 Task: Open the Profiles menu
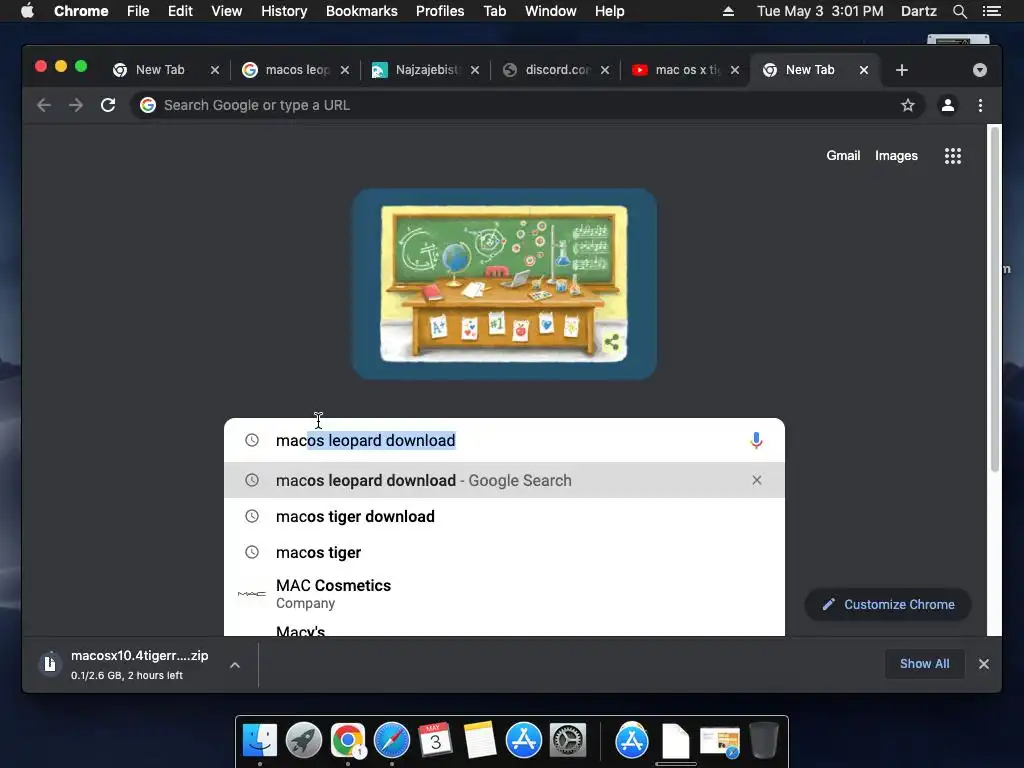[440, 11]
